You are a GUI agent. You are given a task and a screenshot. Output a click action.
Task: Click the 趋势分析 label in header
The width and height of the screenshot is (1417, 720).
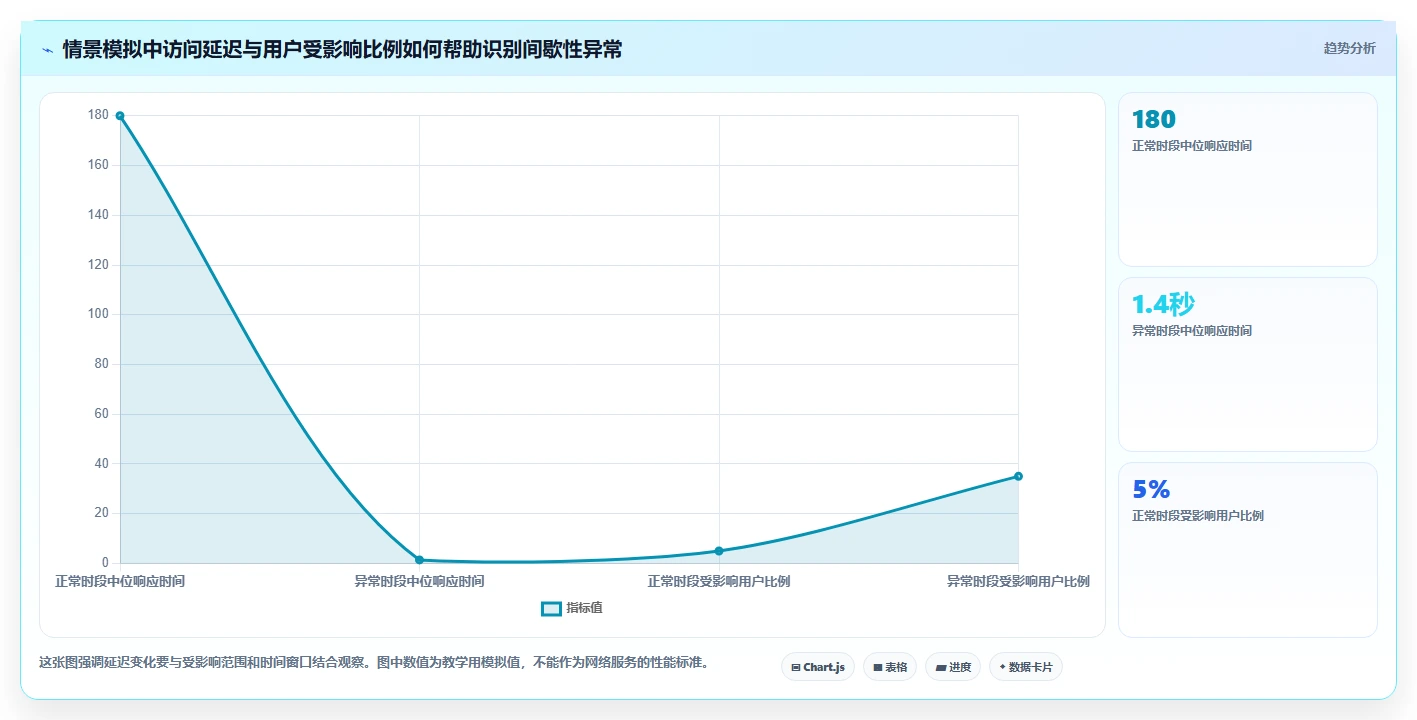pos(1349,48)
